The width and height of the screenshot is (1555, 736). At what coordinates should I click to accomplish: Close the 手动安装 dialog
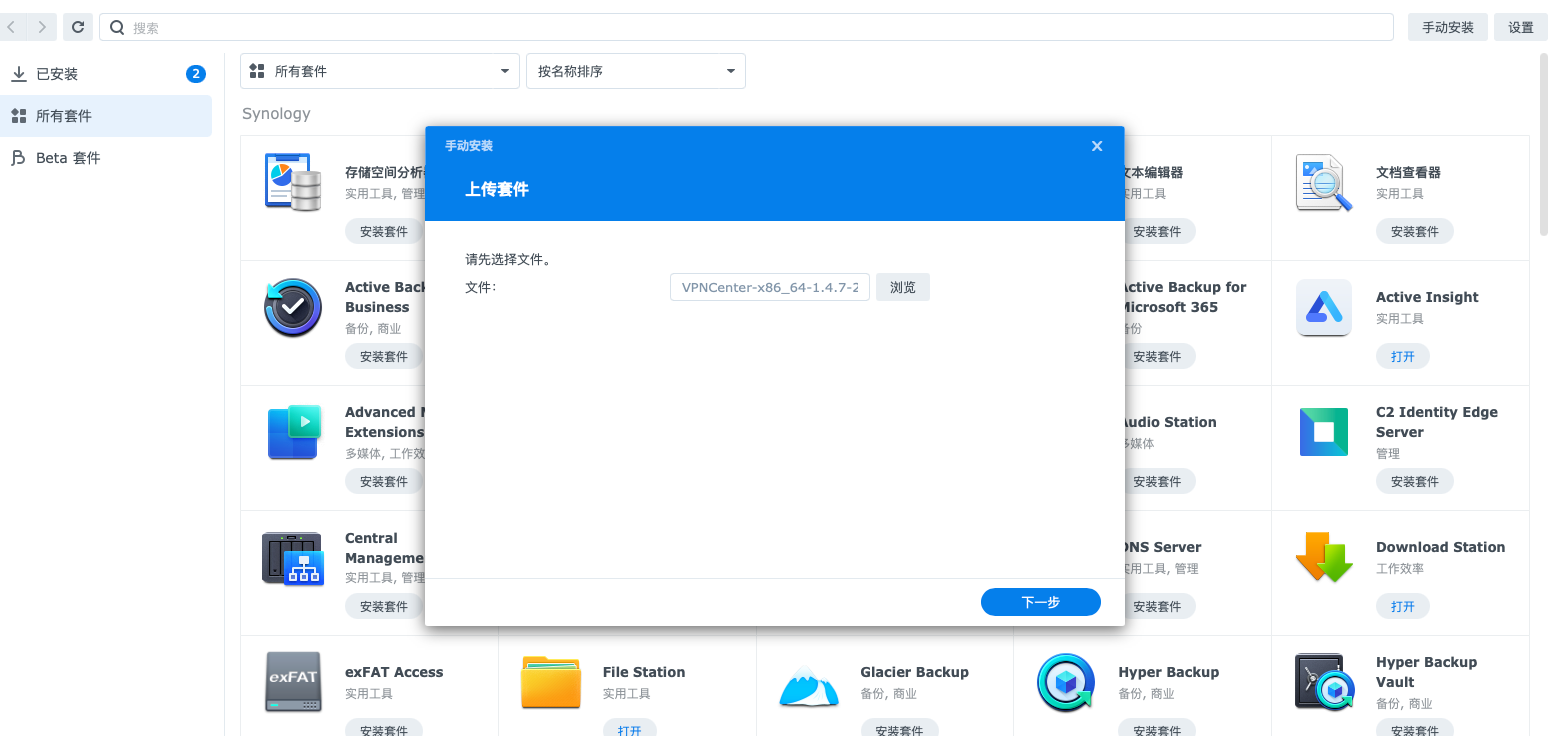(1097, 146)
